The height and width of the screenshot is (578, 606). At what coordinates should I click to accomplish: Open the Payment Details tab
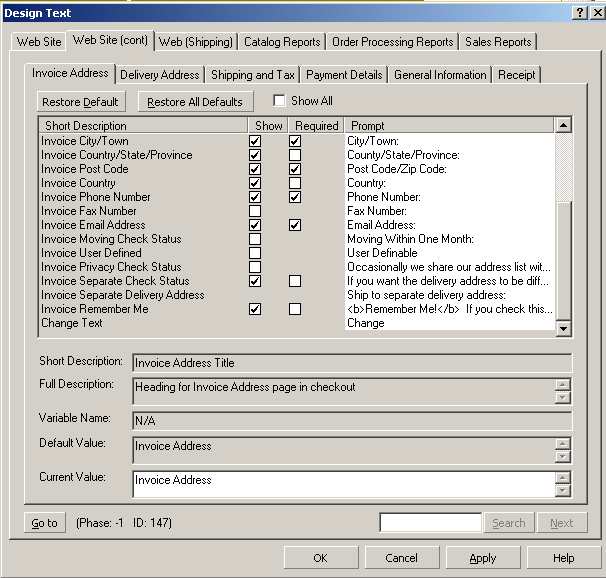(344, 75)
